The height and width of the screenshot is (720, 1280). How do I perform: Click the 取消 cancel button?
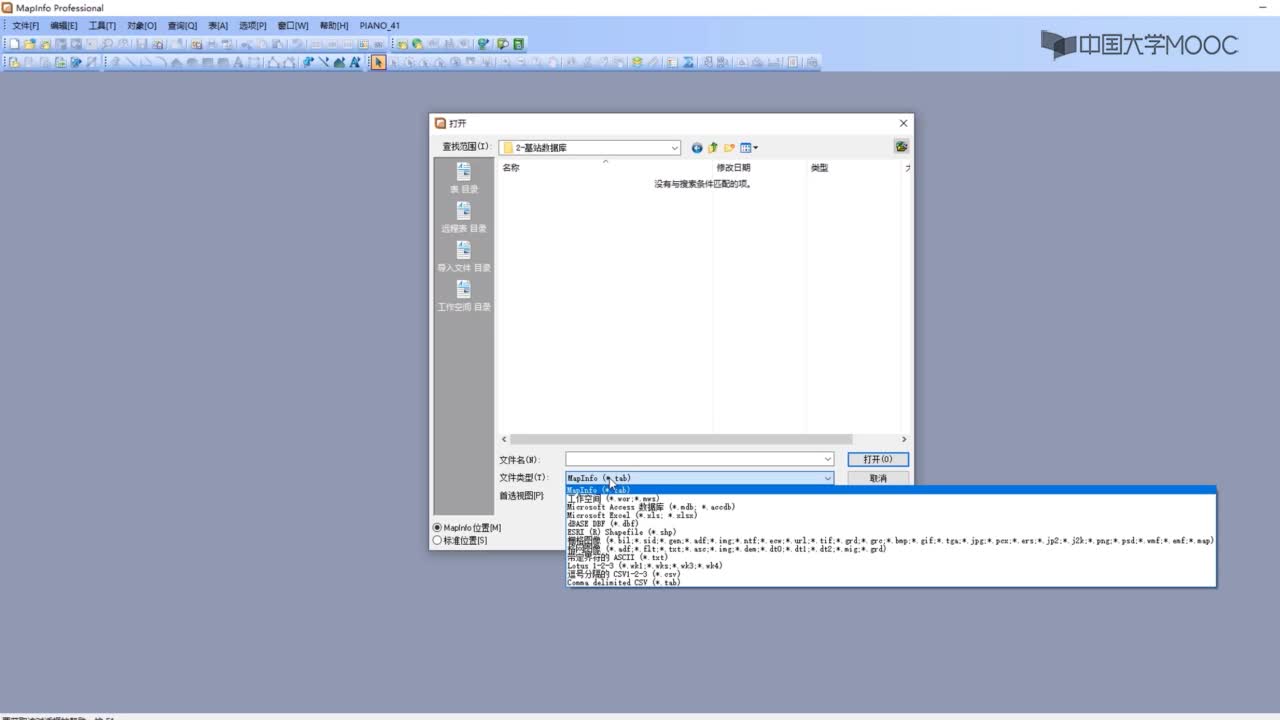click(878, 478)
